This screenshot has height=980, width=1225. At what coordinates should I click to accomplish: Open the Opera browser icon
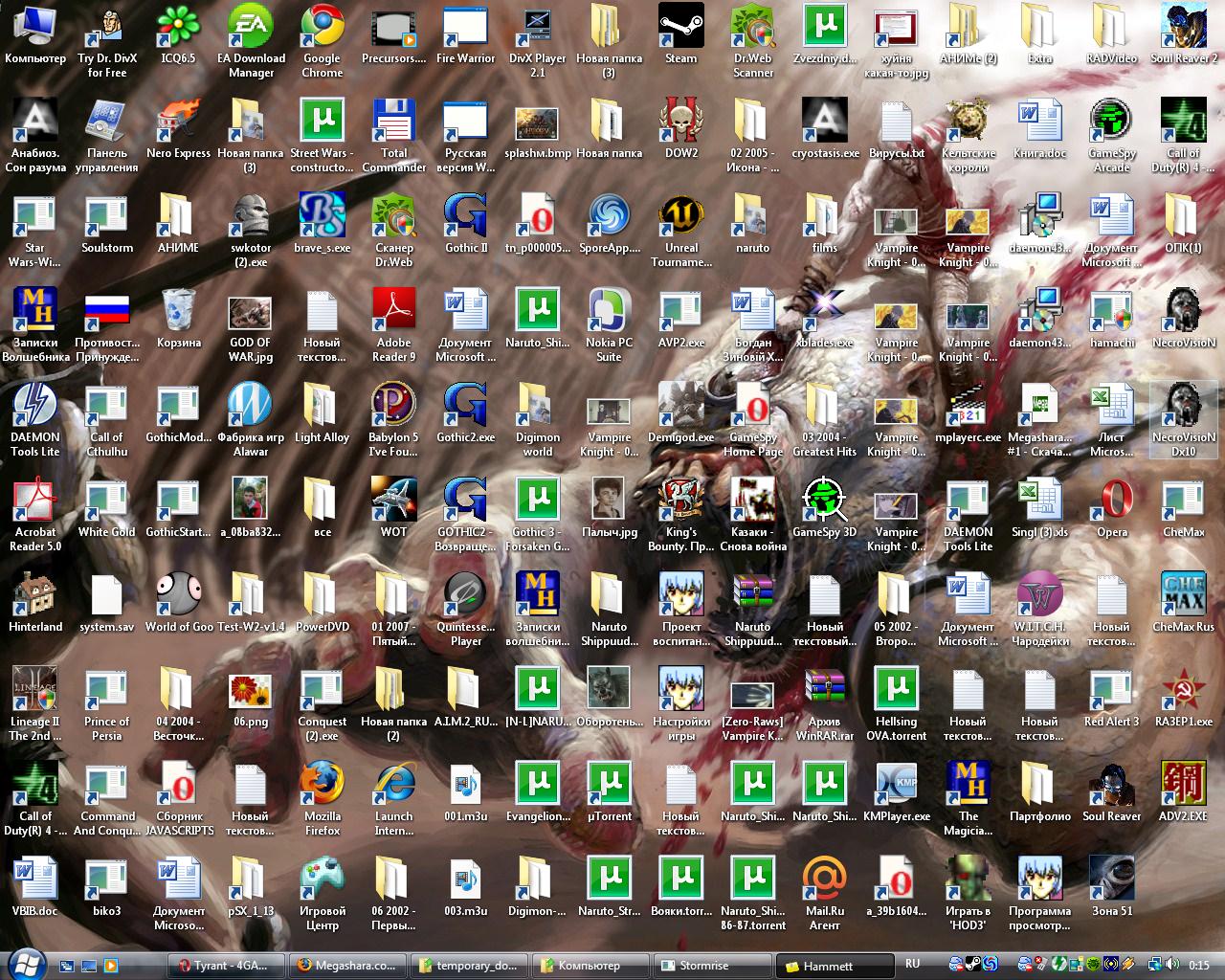point(1111,501)
